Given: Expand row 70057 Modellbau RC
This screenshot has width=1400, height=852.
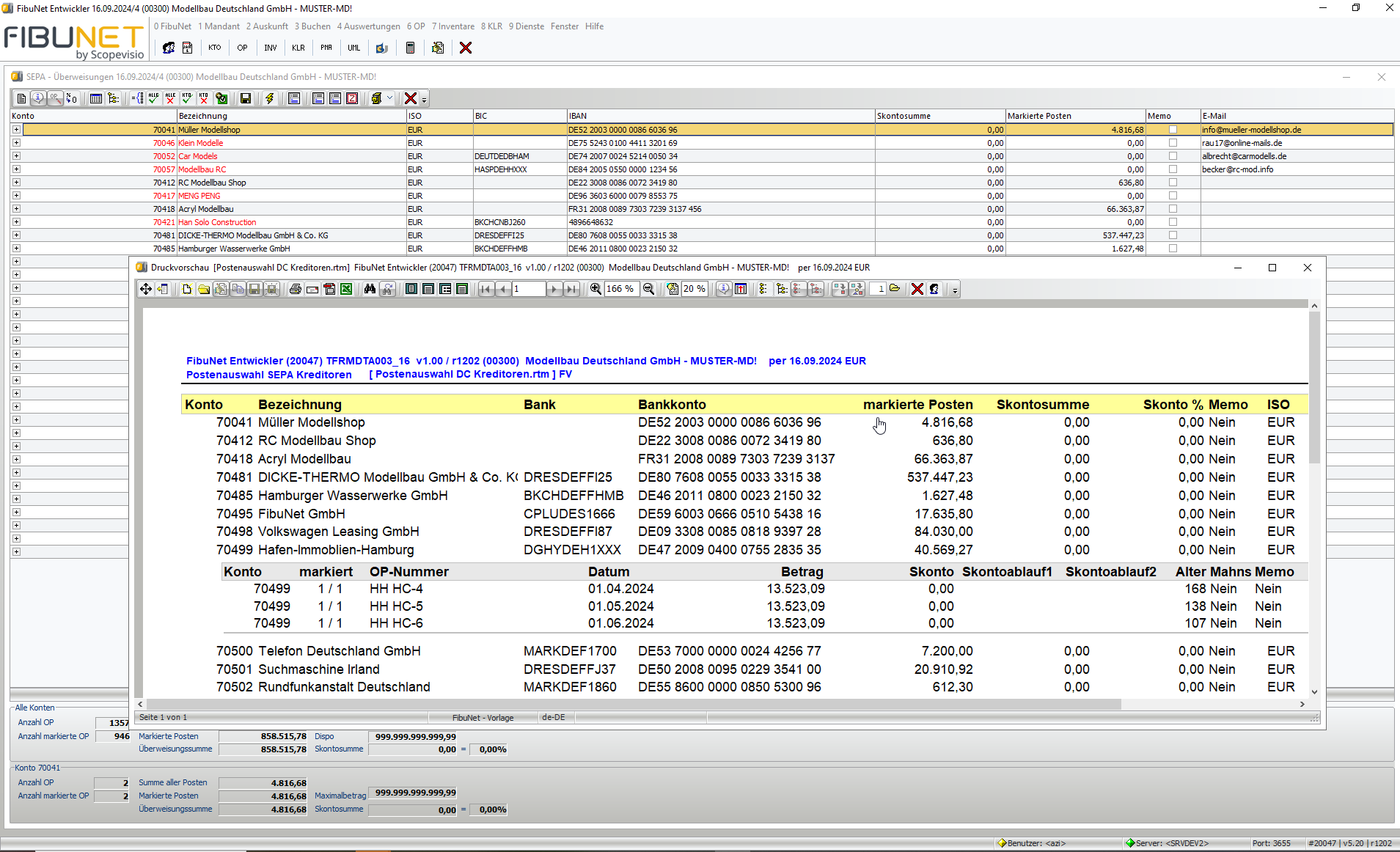Looking at the screenshot, I should pyautogui.click(x=16, y=169).
